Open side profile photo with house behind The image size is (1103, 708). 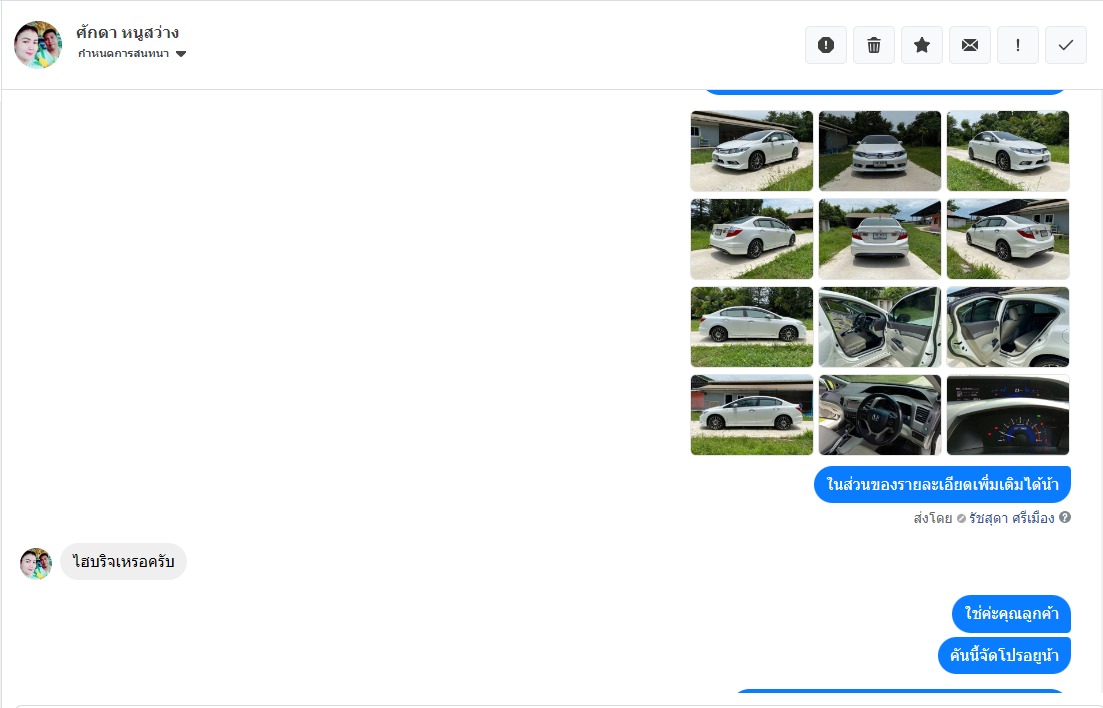[752, 415]
